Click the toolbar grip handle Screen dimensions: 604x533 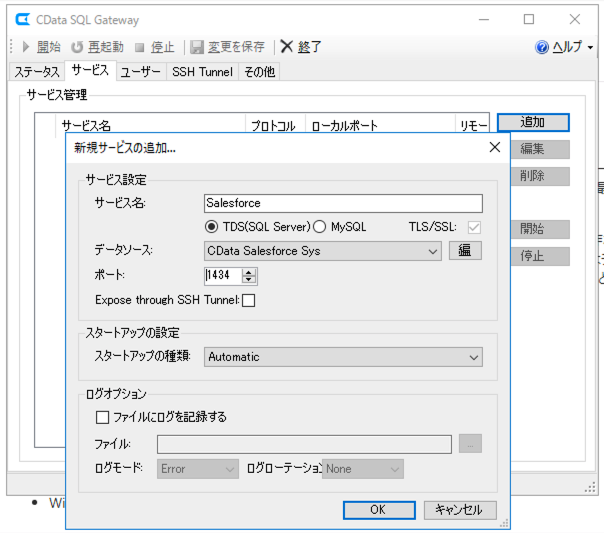12,47
